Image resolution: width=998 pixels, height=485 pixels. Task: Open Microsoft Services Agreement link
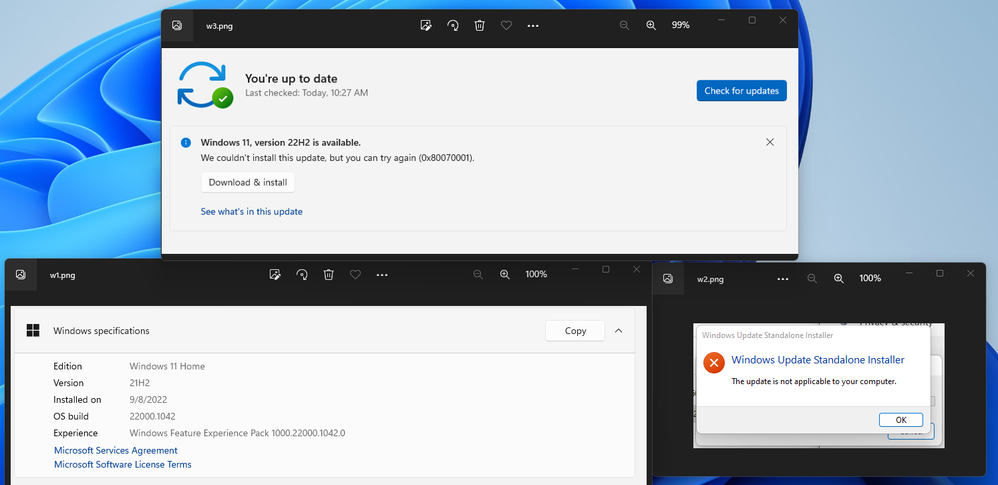click(116, 450)
